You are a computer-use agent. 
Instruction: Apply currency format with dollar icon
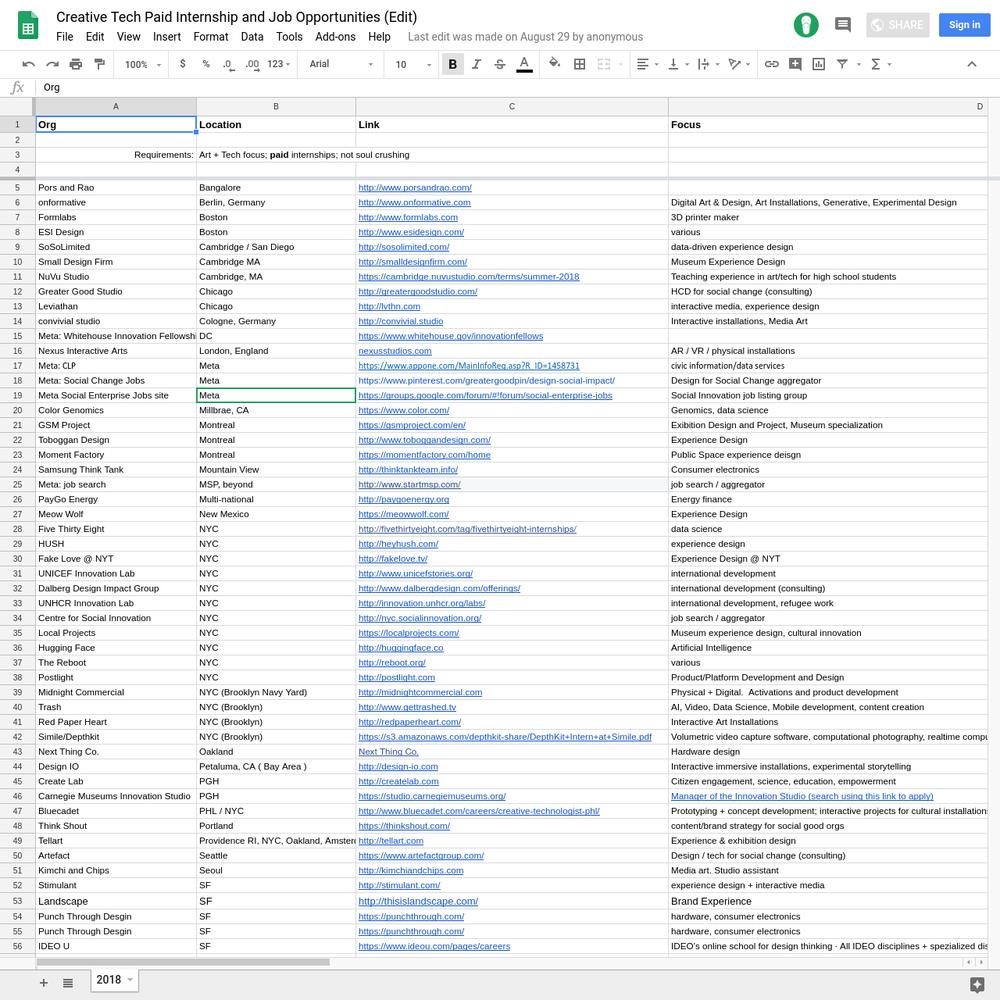coord(183,64)
